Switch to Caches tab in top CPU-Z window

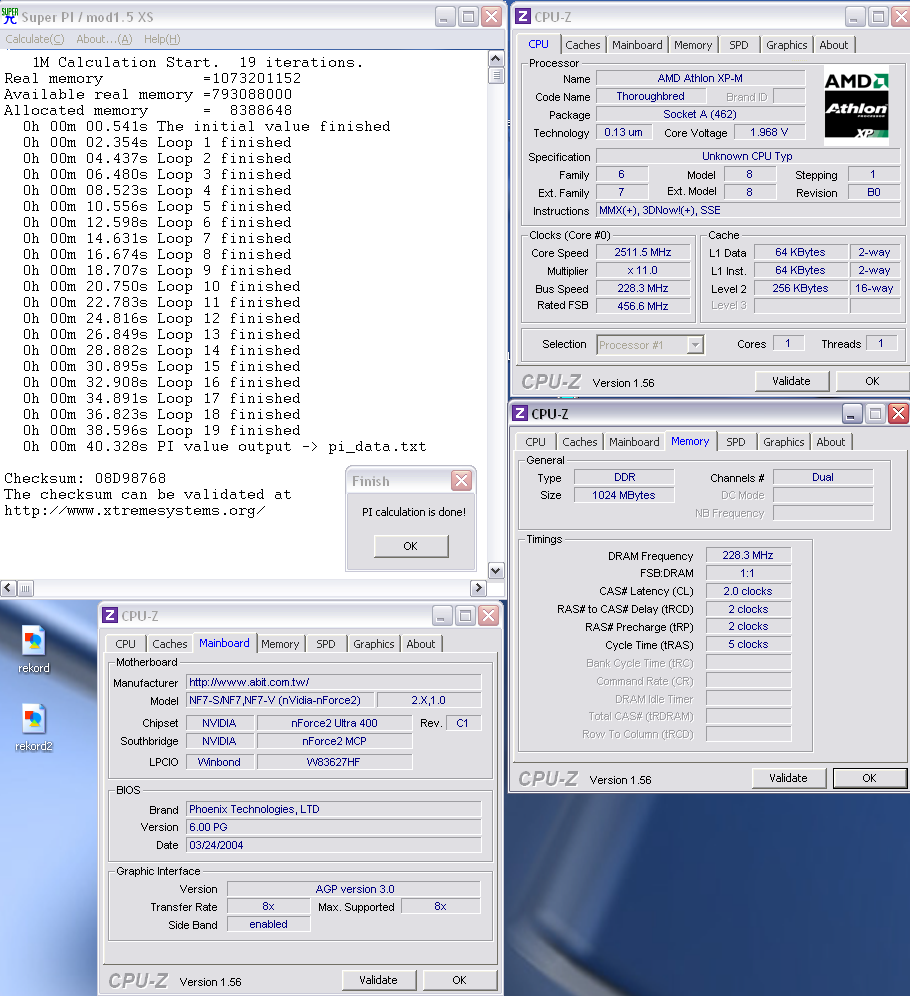pos(582,45)
